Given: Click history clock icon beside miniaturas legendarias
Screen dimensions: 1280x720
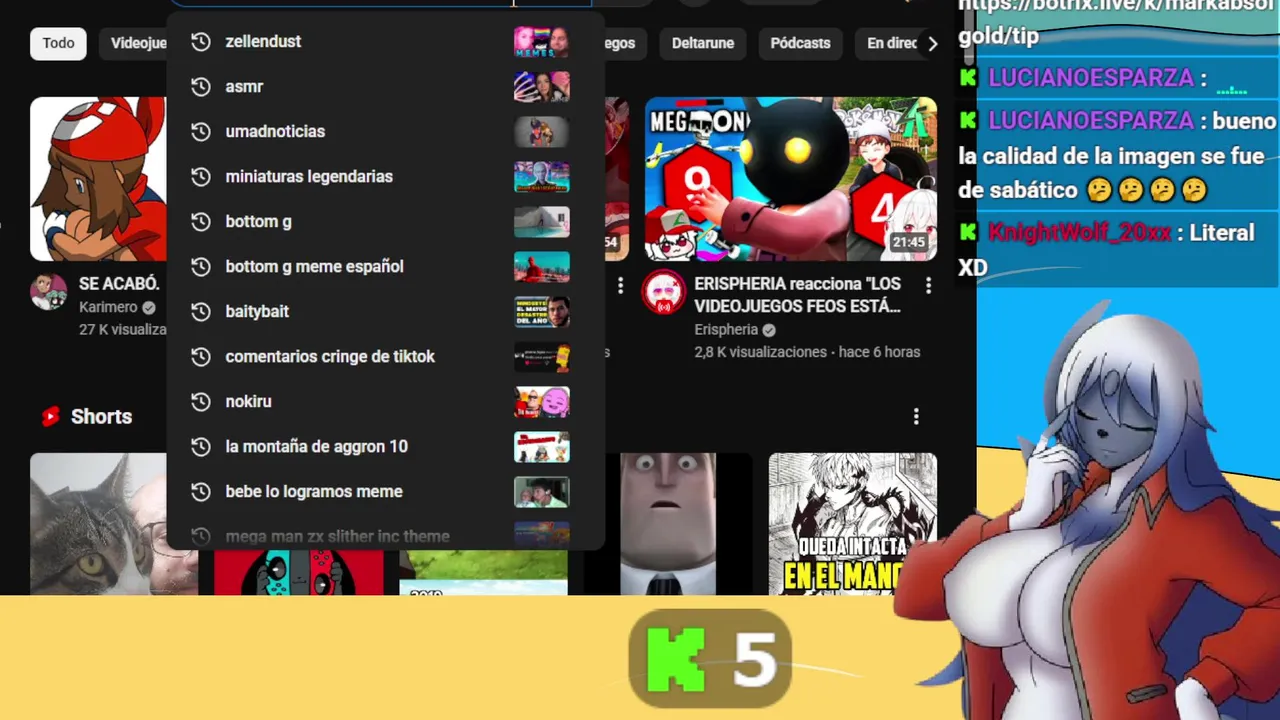Looking at the screenshot, I should pos(201,176).
